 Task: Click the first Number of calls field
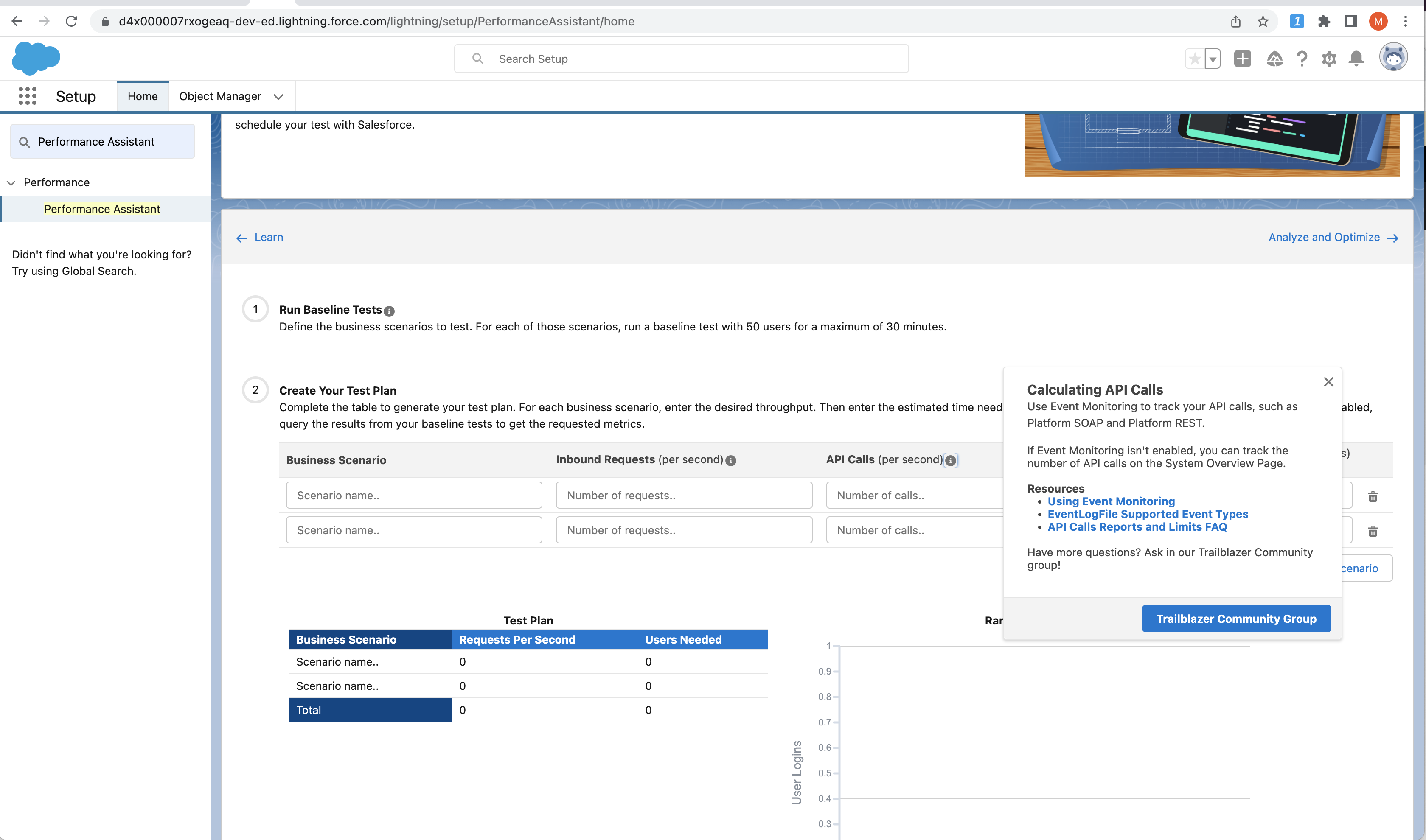coord(915,495)
